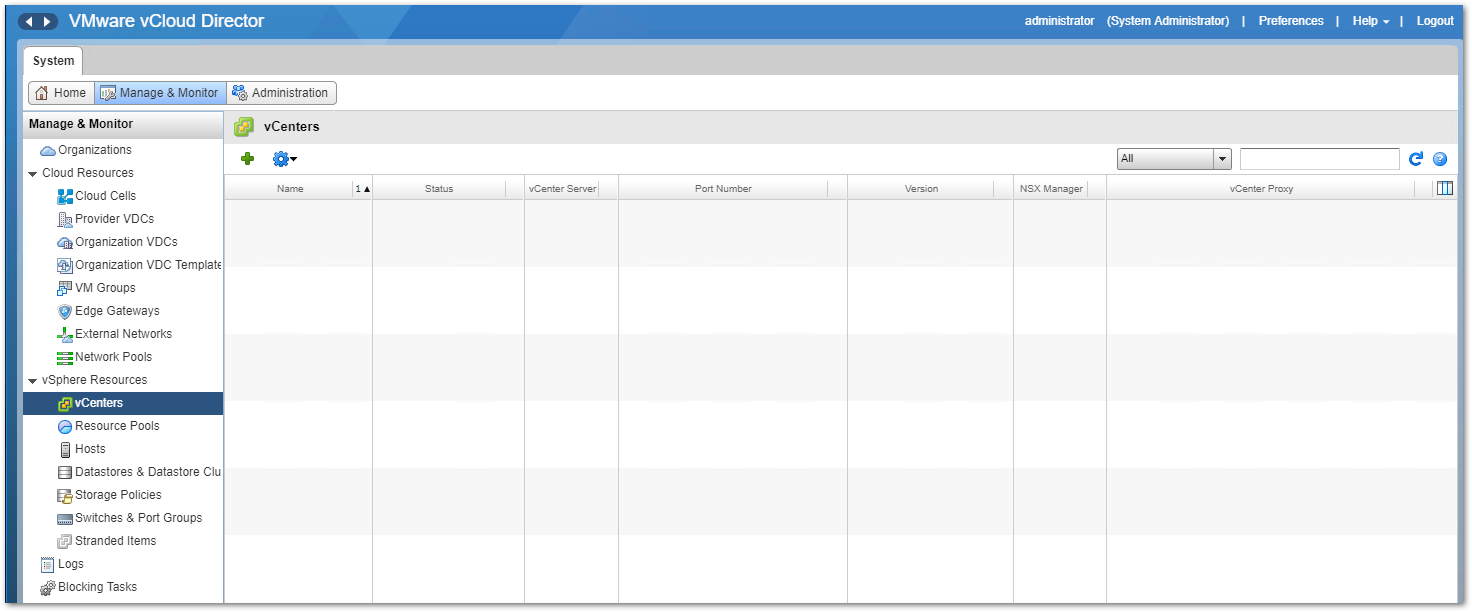Sort by the NSX Manager column
This screenshot has height=612, width=1472.
pyautogui.click(x=1051, y=188)
